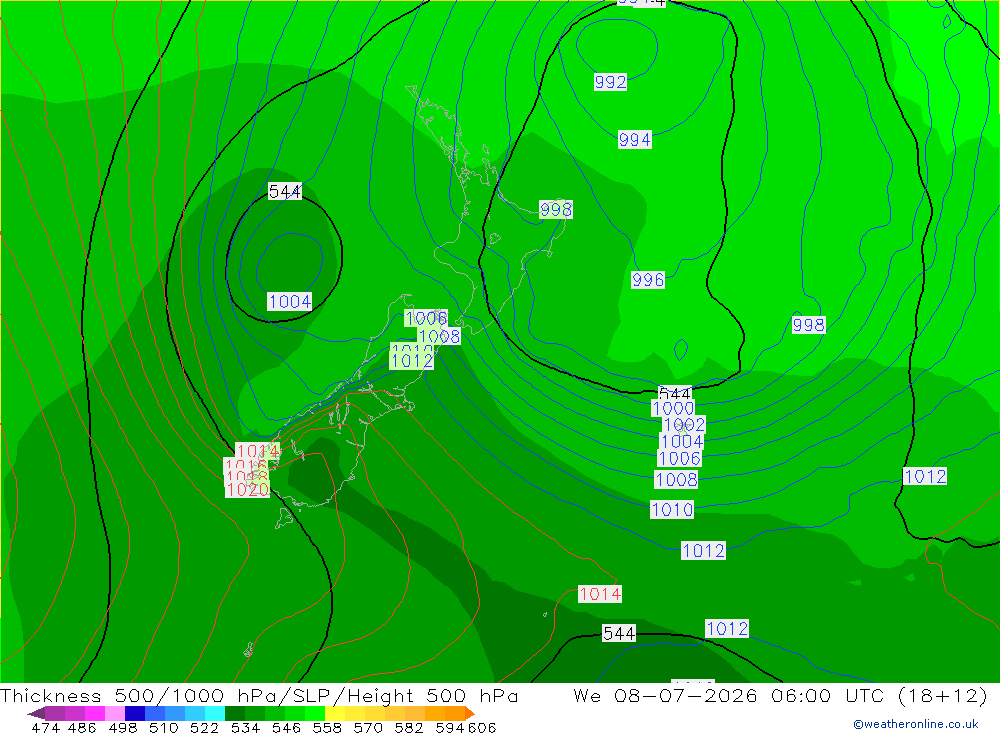
Task: Select the 998 label touching the North Island coast
Action: click(x=555, y=209)
